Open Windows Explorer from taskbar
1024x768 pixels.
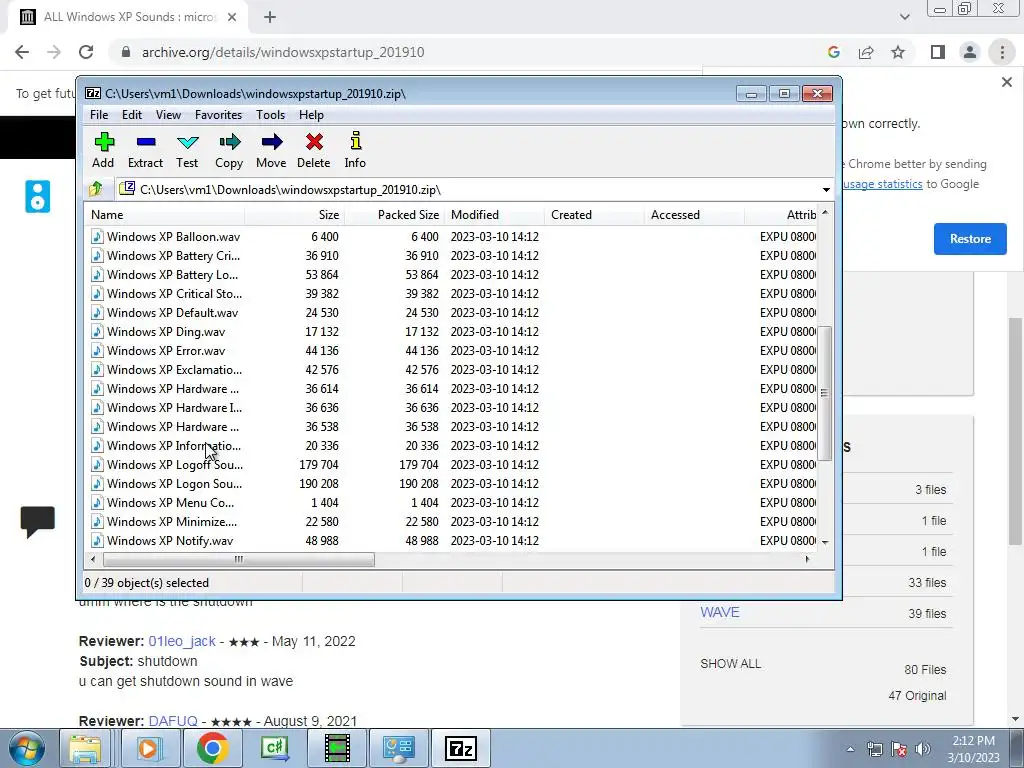[x=85, y=748]
